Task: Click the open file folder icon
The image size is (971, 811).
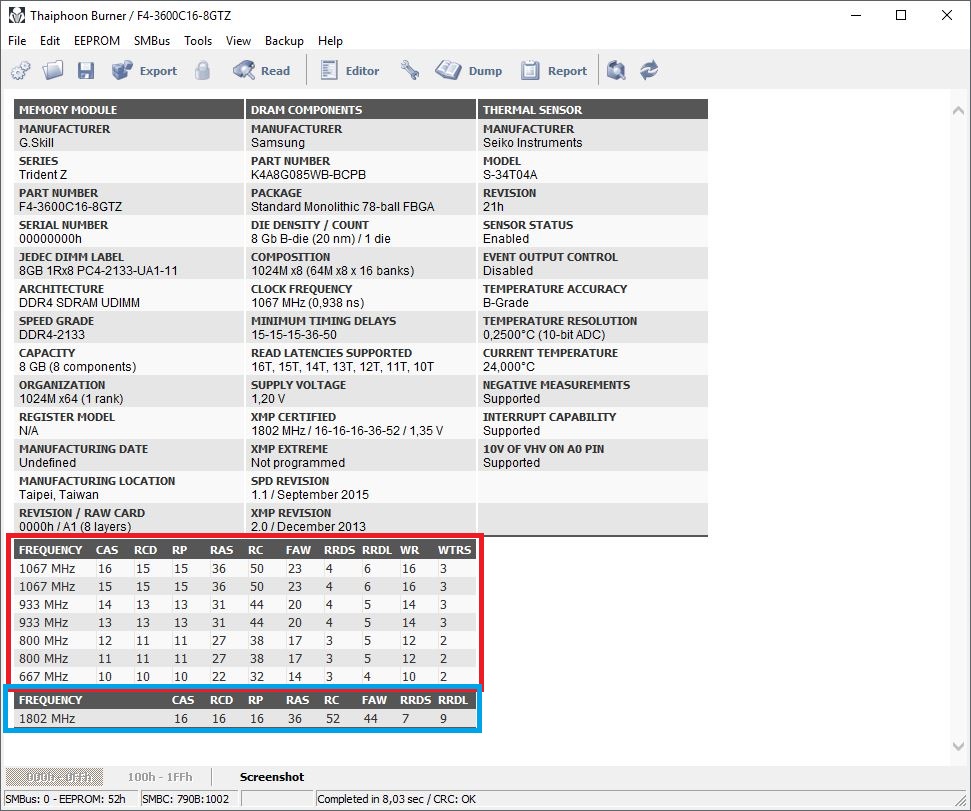Action: click(x=53, y=71)
